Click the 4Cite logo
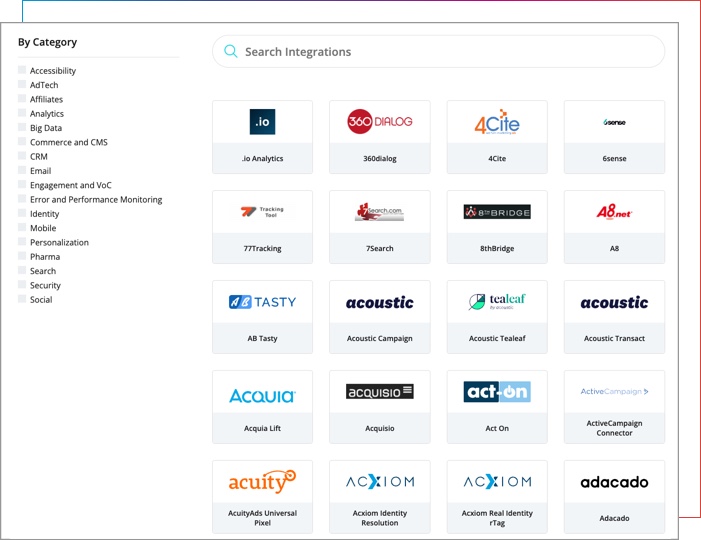This screenshot has width=701, height=540. 497,122
